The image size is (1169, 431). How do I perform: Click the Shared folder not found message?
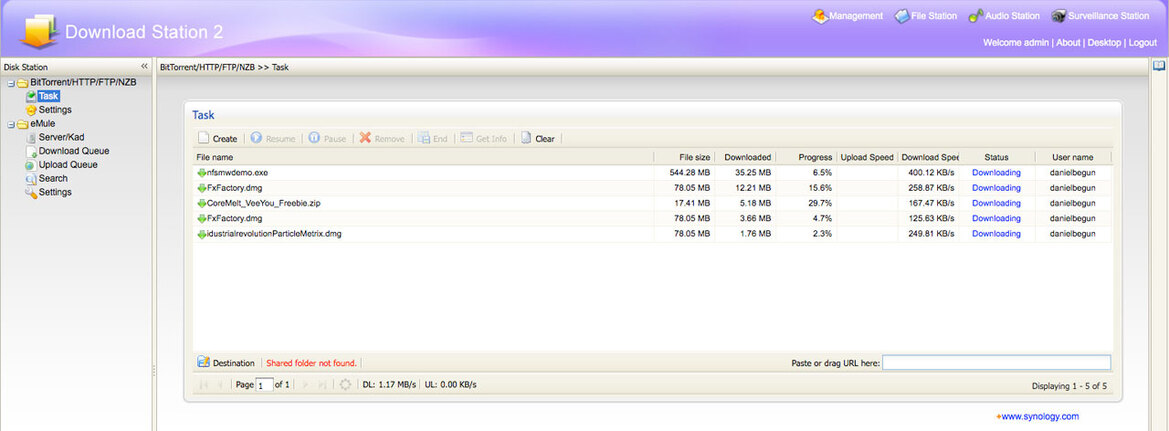click(312, 363)
